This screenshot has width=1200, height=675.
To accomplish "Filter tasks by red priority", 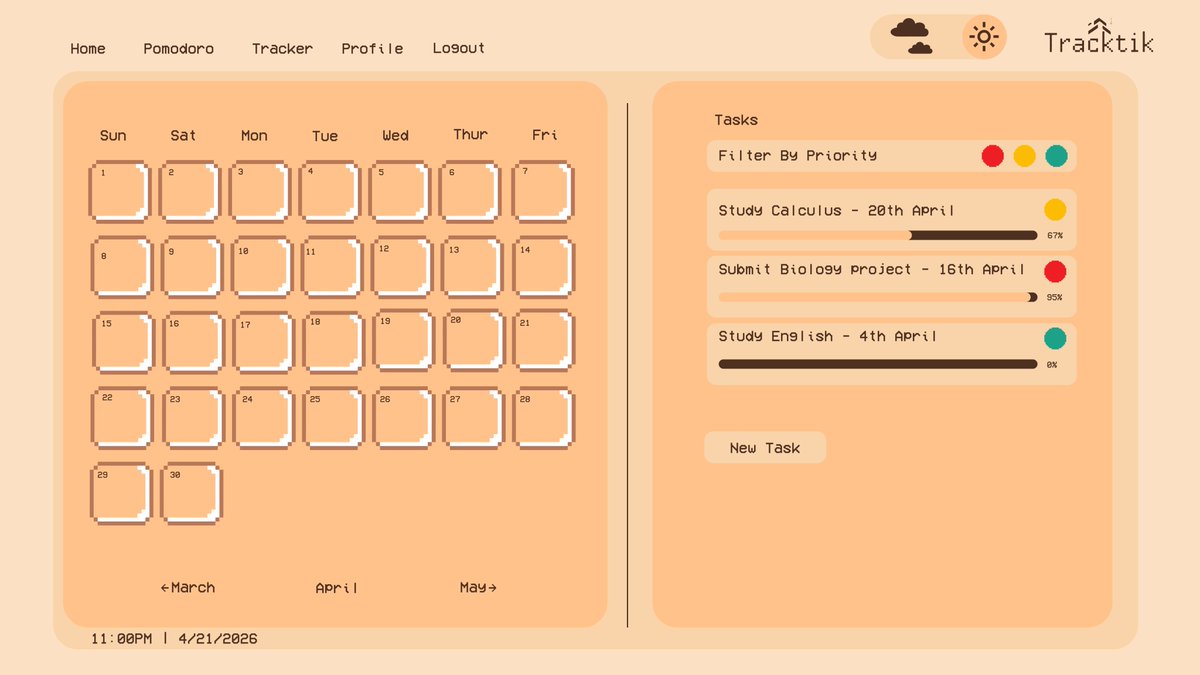I will pos(992,156).
